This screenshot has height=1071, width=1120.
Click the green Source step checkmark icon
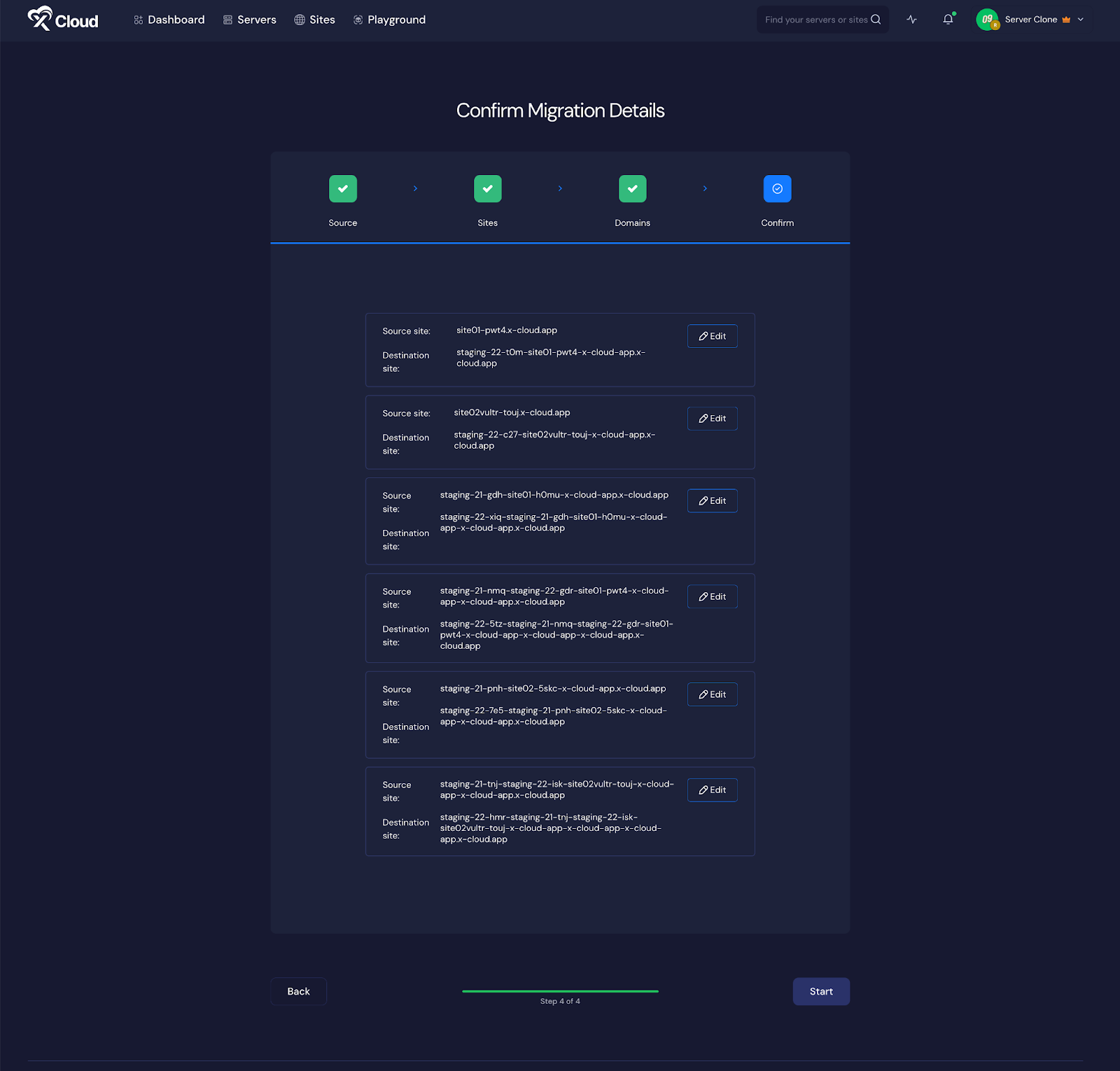[x=342, y=188]
